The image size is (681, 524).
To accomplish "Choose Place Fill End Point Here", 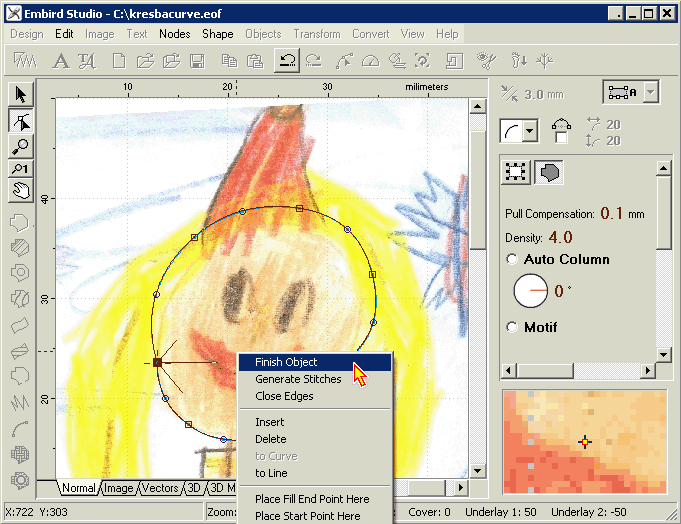I will click(315, 499).
